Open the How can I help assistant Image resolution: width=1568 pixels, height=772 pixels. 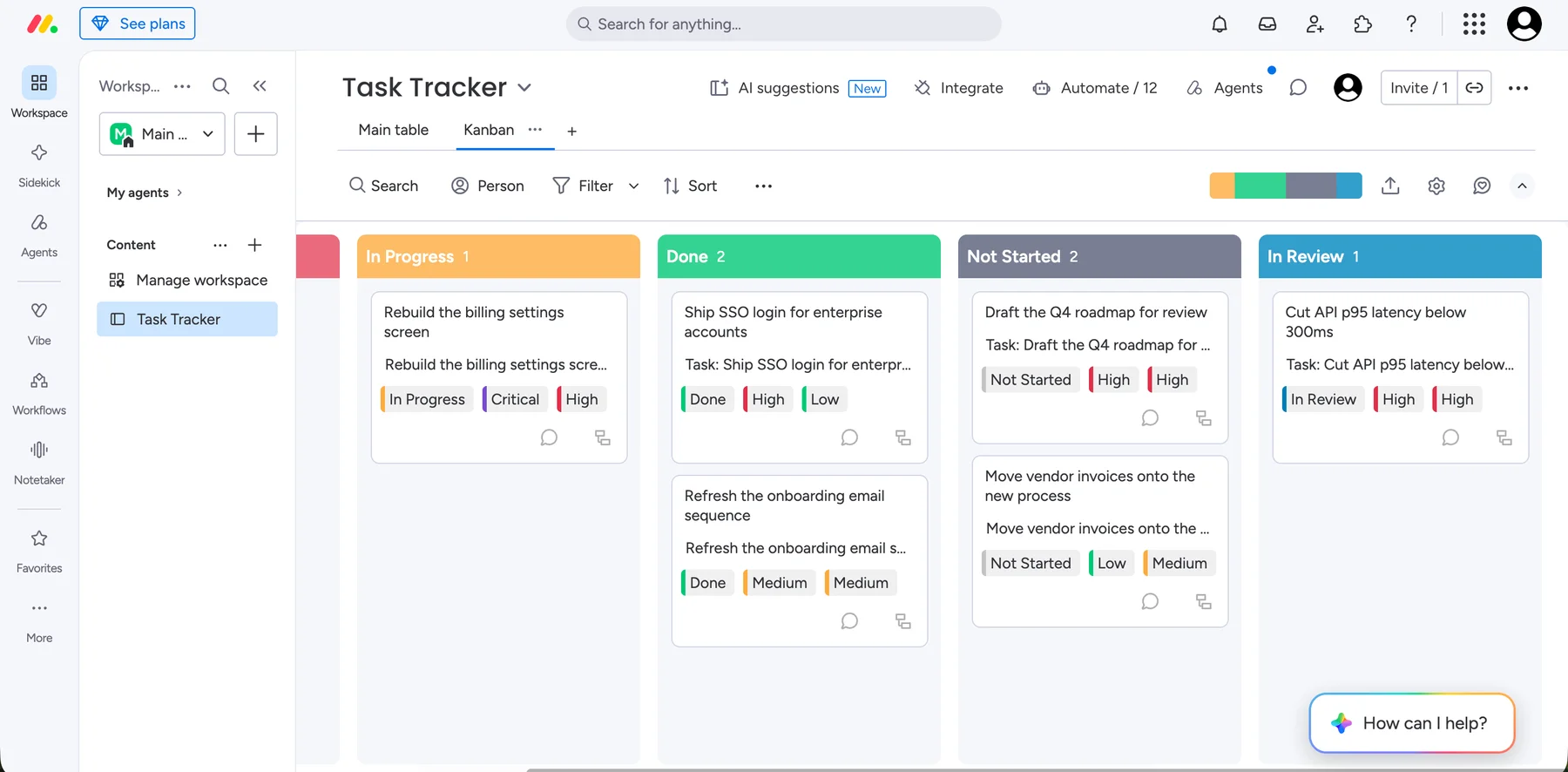click(1412, 723)
